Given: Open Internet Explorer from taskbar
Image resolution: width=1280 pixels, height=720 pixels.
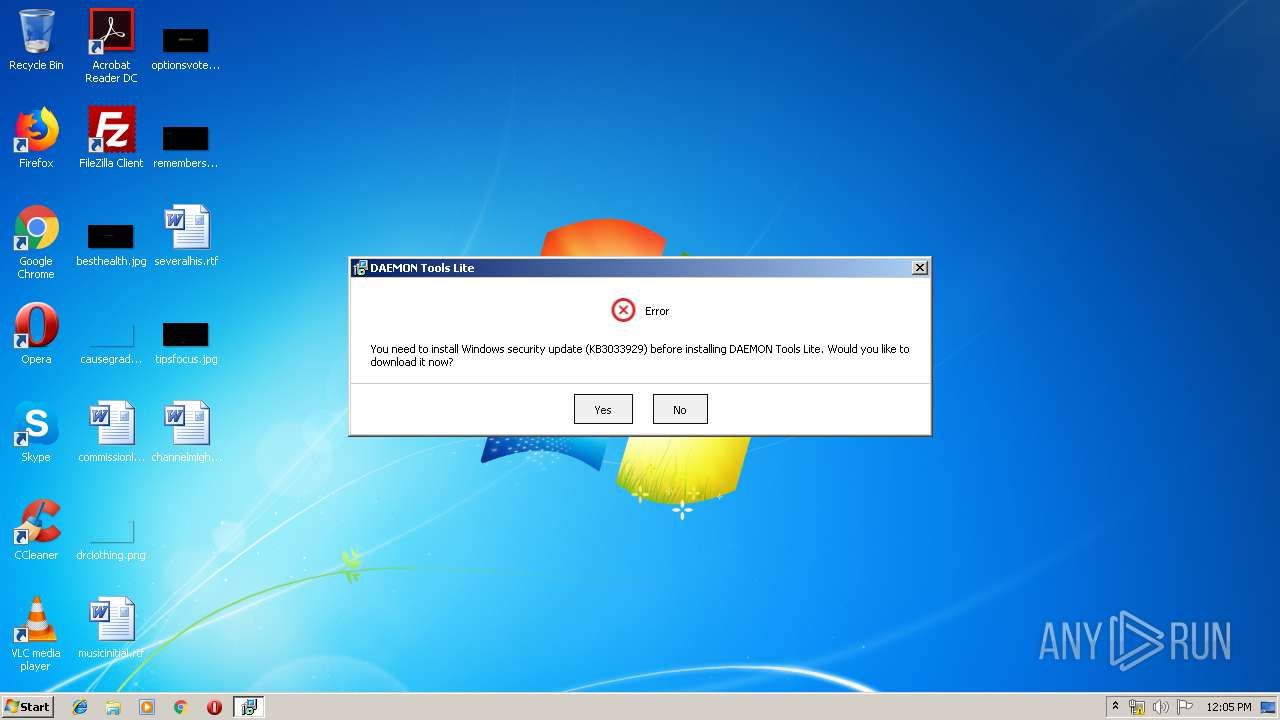Looking at the screenshot, I should [x=80, y=707].
